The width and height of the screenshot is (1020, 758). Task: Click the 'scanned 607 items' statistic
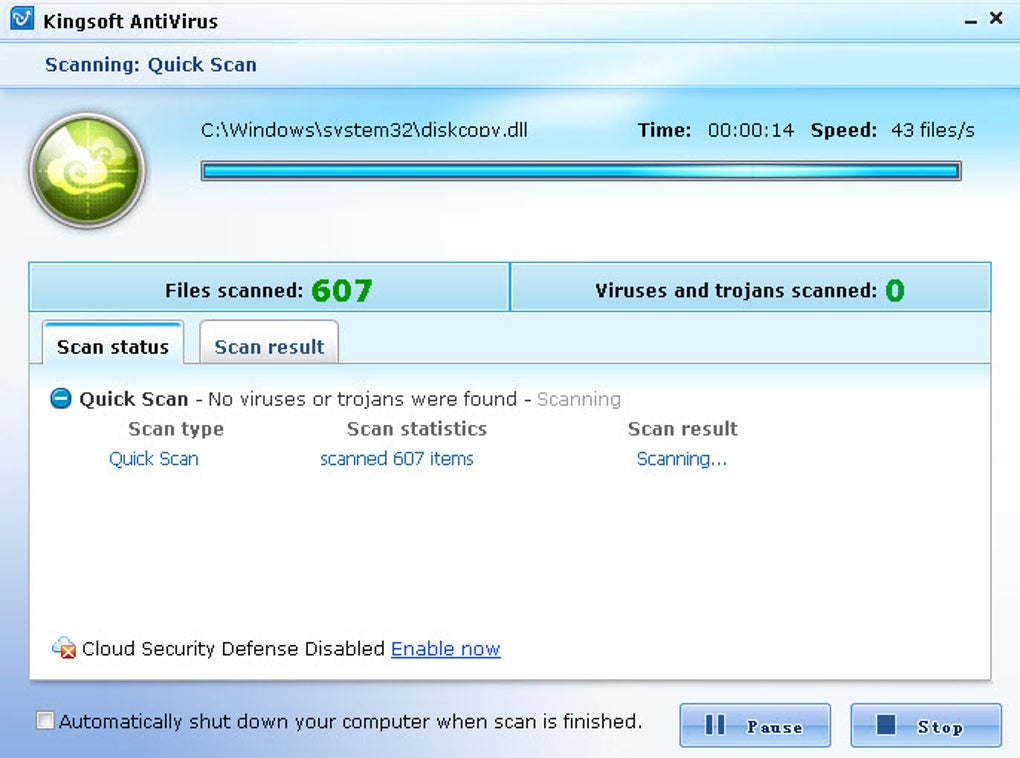pos(397,459)
